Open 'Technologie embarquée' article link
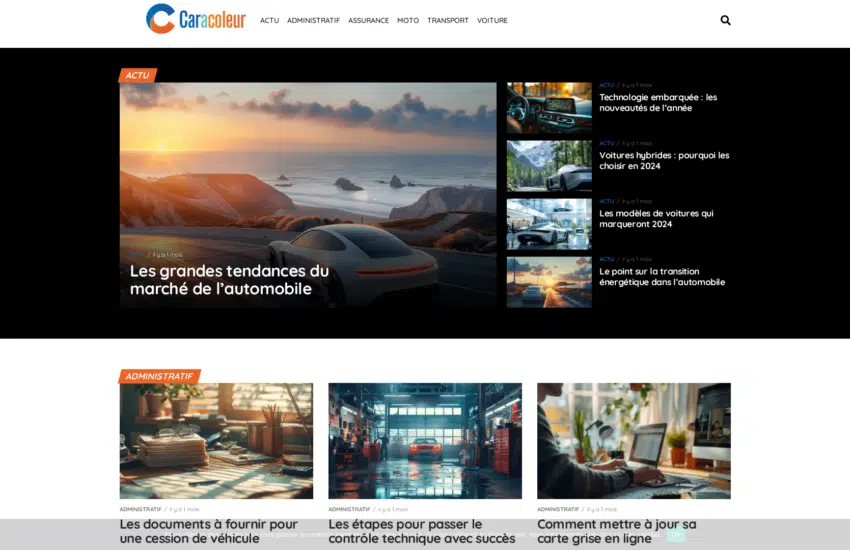 [657, 103]
